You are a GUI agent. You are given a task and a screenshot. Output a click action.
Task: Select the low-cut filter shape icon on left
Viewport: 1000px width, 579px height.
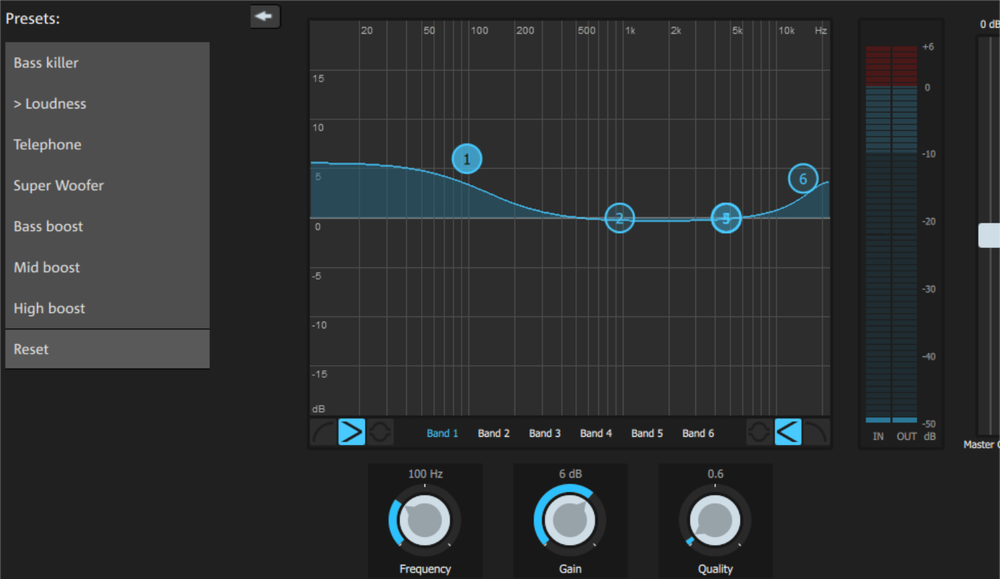click(323, 432)
